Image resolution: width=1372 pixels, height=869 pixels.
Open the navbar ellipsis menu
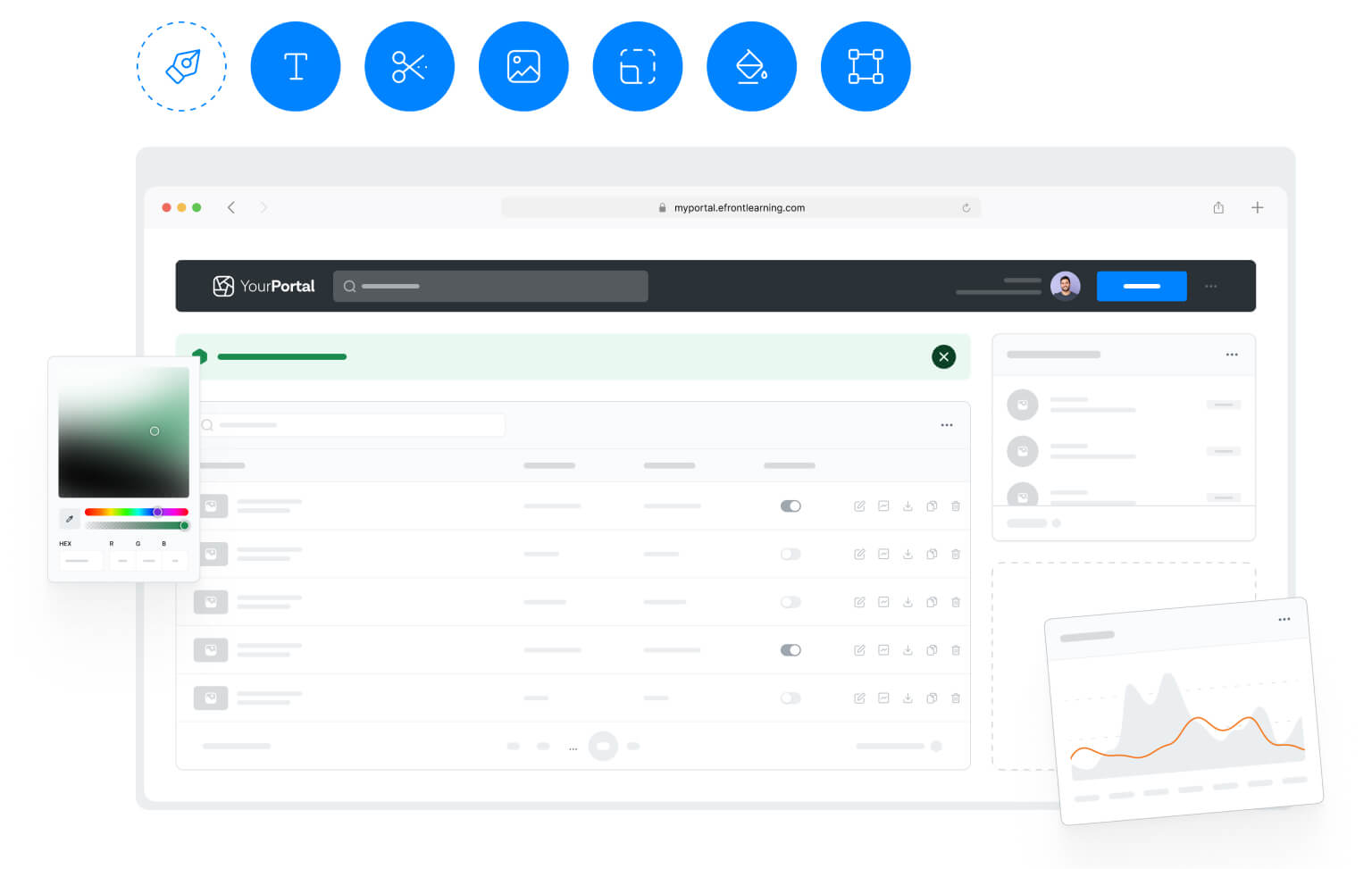(x=1210, y=287)
